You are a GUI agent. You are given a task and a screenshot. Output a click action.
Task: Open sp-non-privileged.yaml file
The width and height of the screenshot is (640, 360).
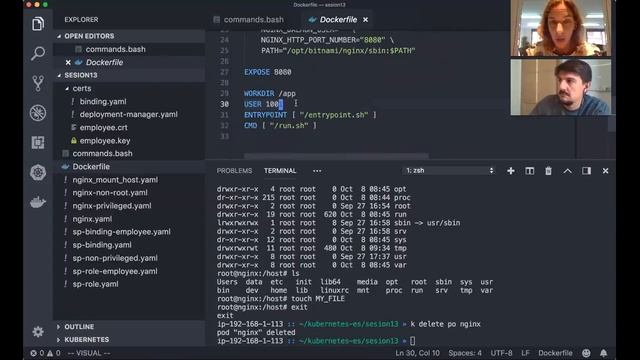click(x=115, y=258)
